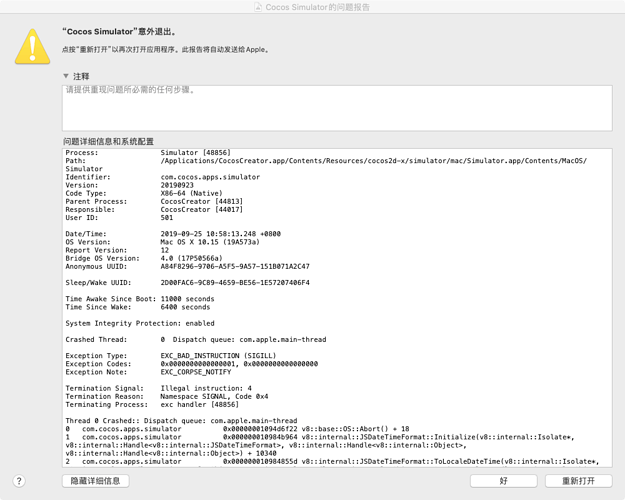Click System Integrity Protection: enabled line

pyautogui.click(x=140, y=323)
